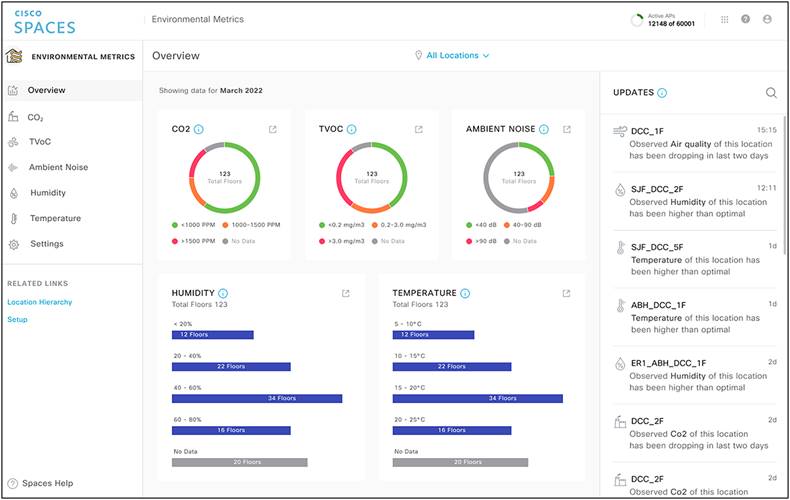Click the Environmental Metrics house icon

click(x=14, y=56)
